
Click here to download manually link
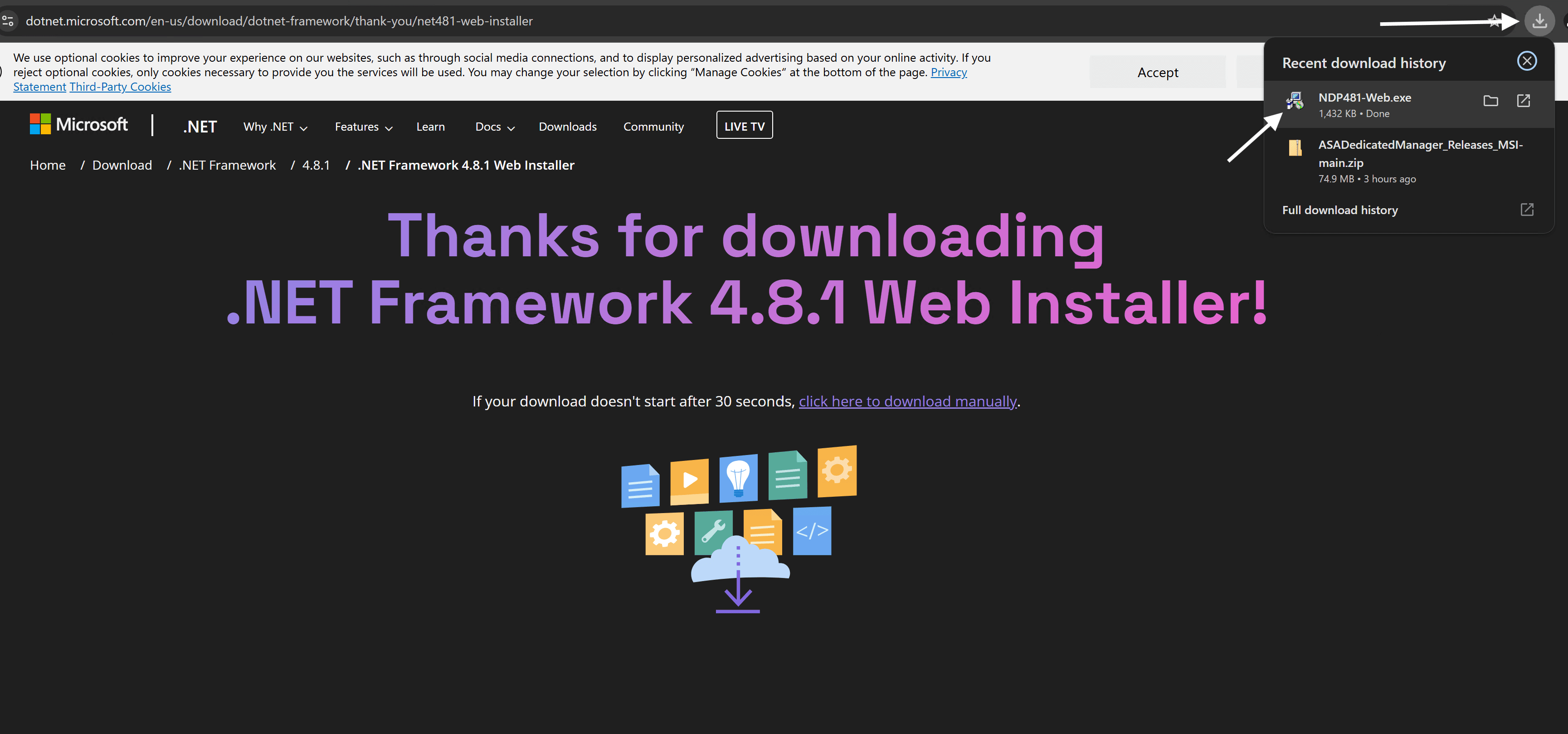(x=908, y=401)
